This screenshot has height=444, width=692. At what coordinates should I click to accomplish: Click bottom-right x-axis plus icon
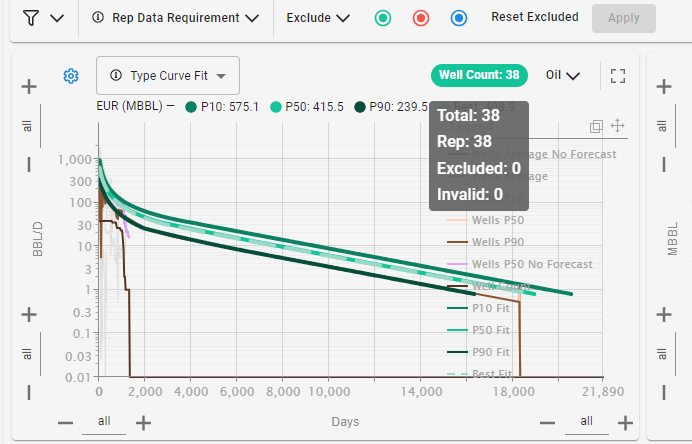point(625,423)
